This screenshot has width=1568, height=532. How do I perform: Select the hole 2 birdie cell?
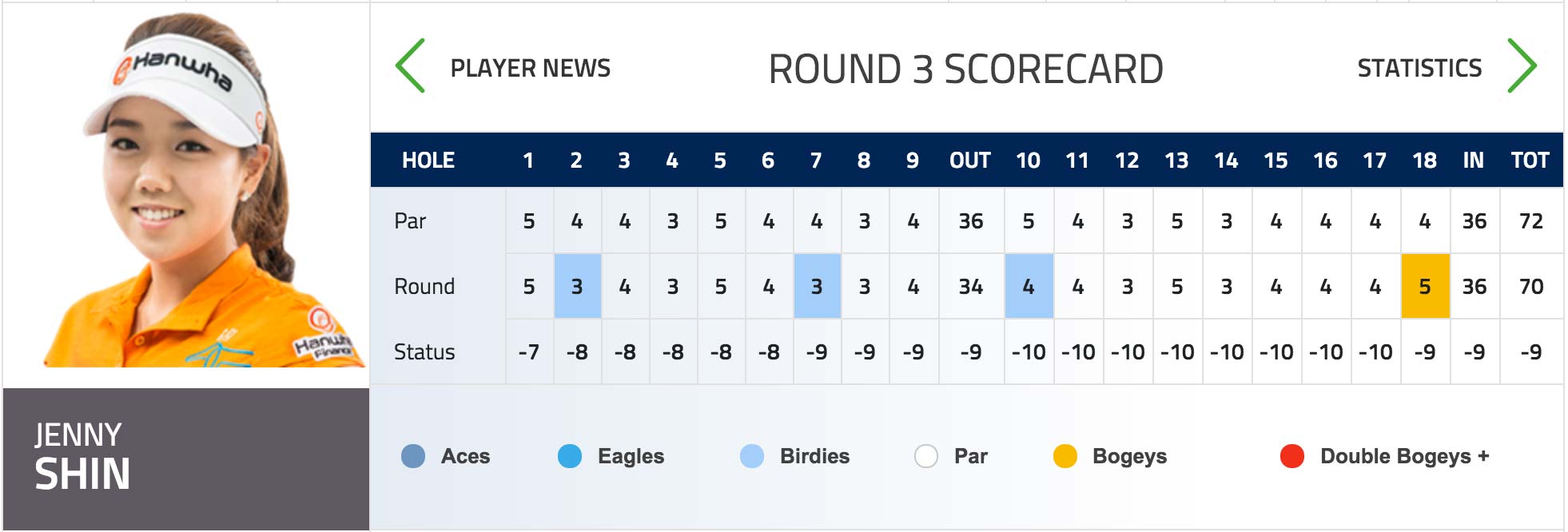(578, 286)
